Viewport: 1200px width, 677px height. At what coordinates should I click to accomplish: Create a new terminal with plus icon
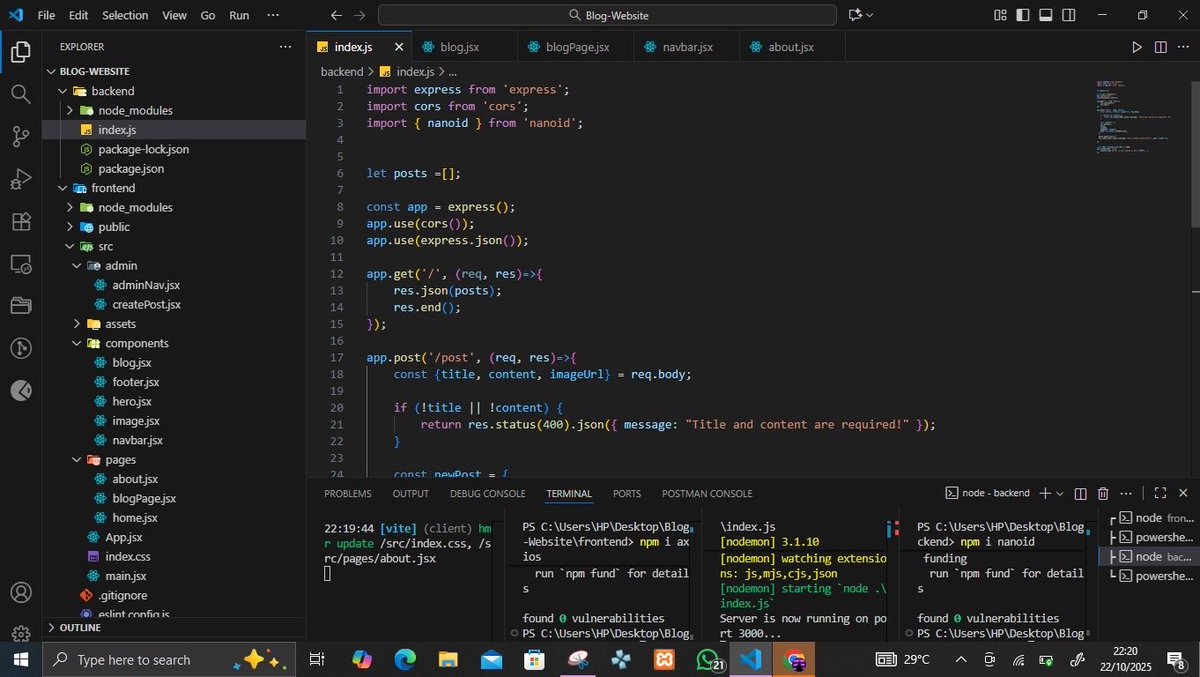[1045, 493]
